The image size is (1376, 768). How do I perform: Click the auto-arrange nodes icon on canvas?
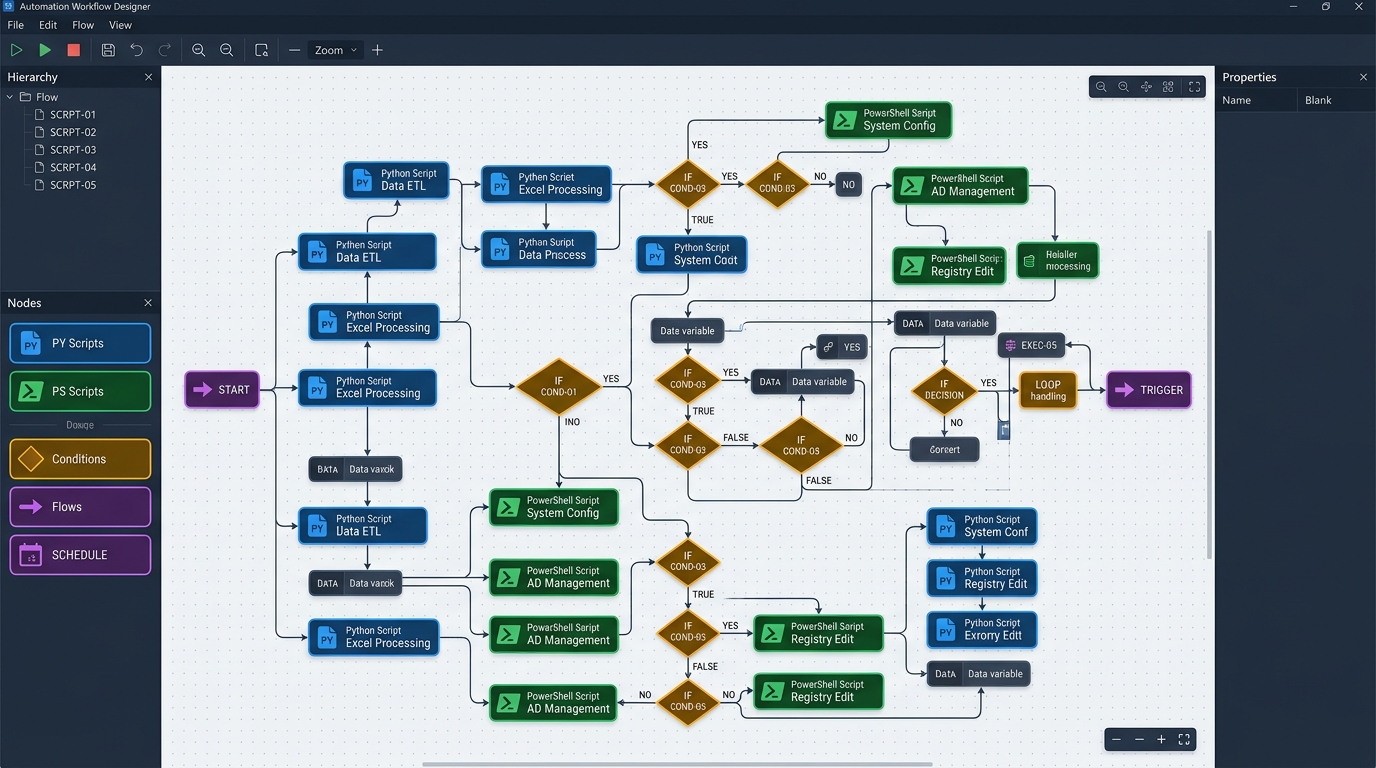tap(1168, 87)
